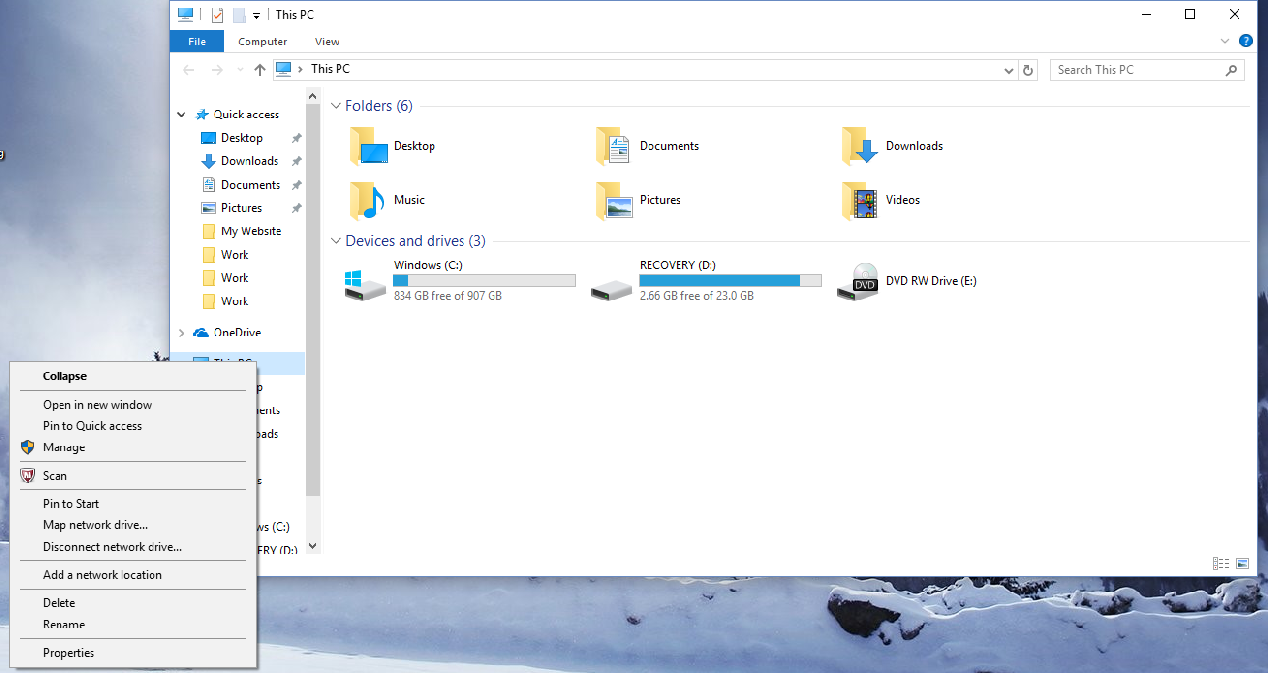Screen dimensions: 1268x673
Task: Open the Computer ribbon tab
Action: pos(262,41)
